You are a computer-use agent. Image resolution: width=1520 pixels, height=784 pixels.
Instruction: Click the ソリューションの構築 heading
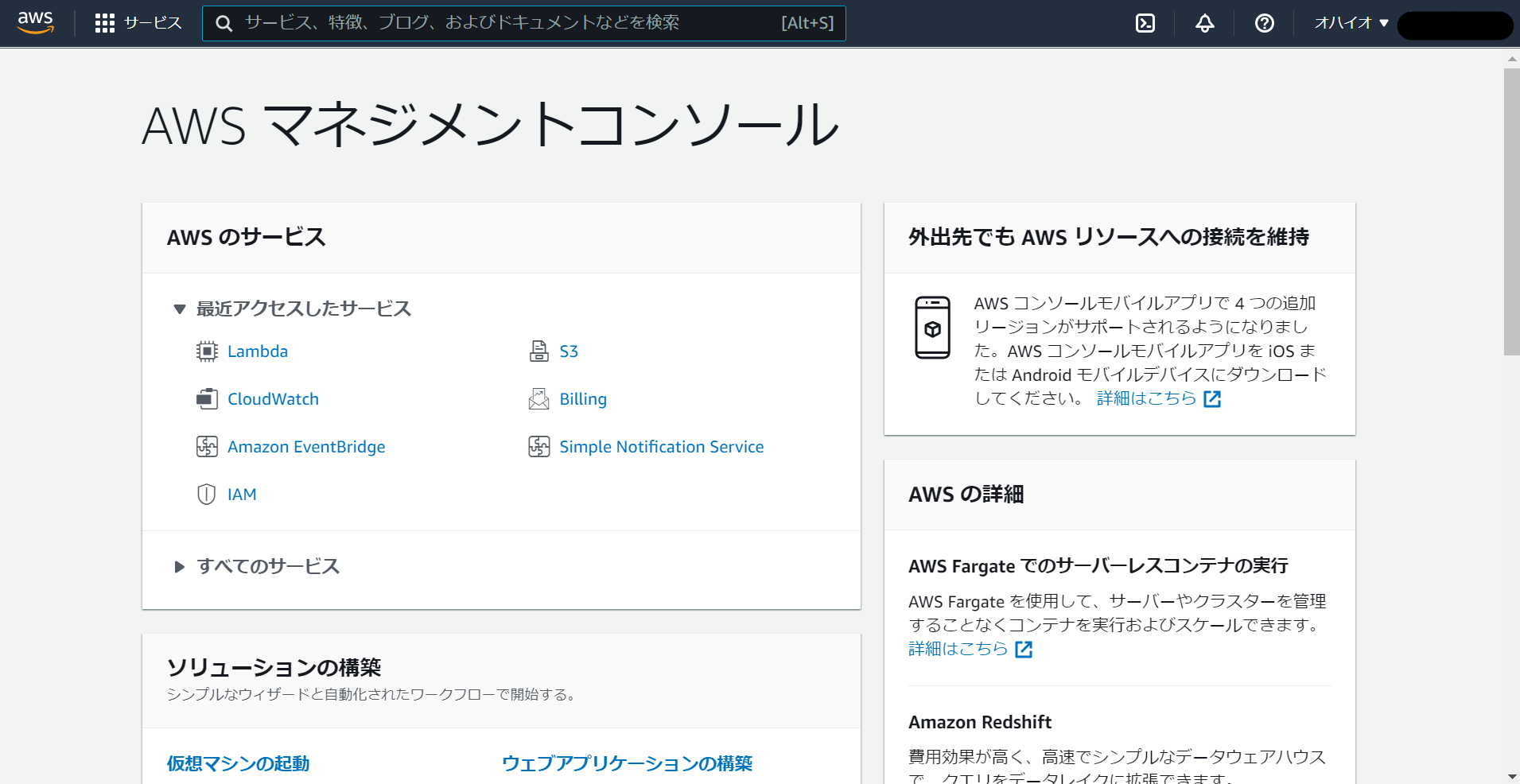click(274, 667)
